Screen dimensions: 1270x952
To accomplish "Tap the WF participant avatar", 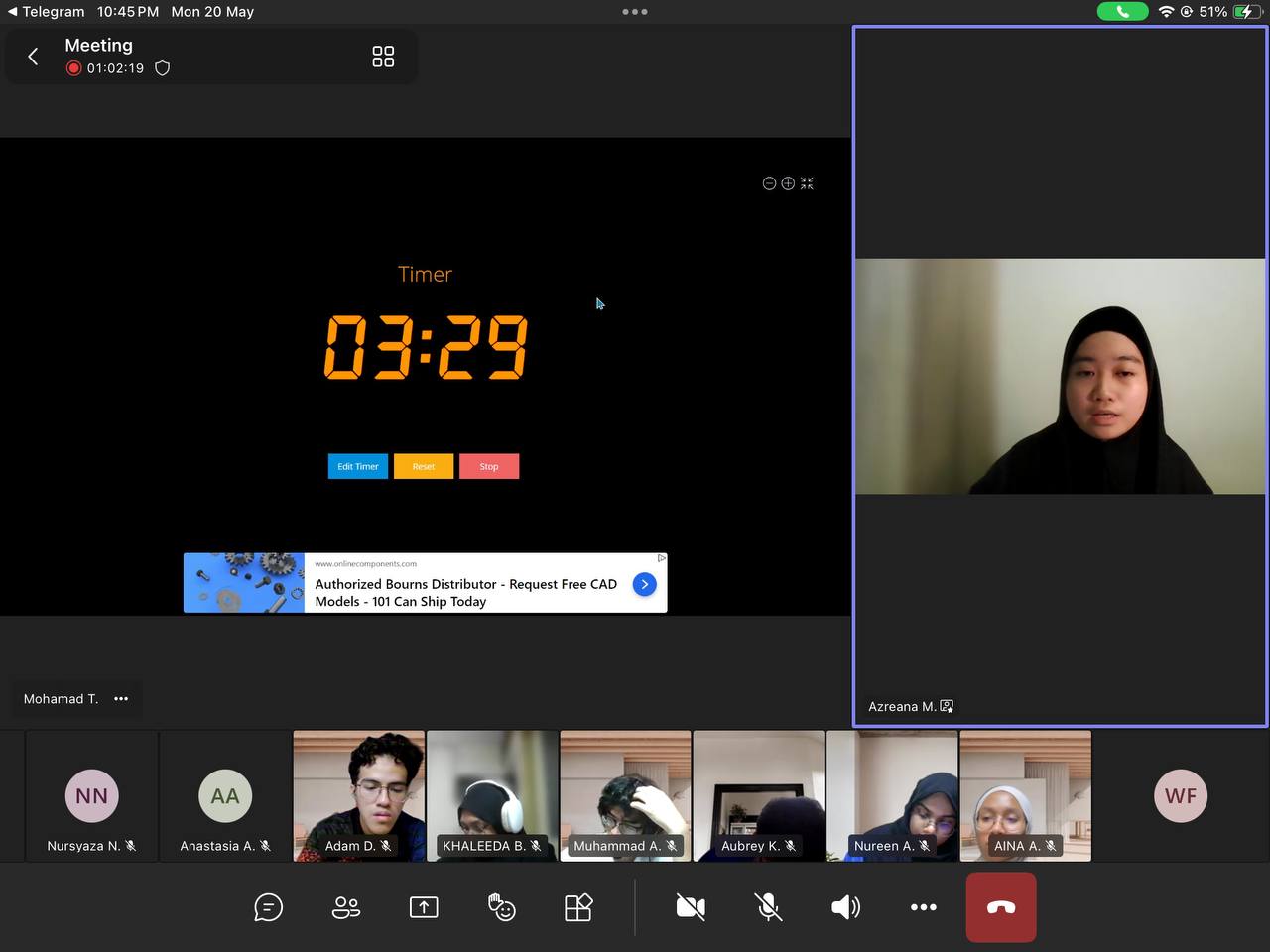I will 1181,796.
